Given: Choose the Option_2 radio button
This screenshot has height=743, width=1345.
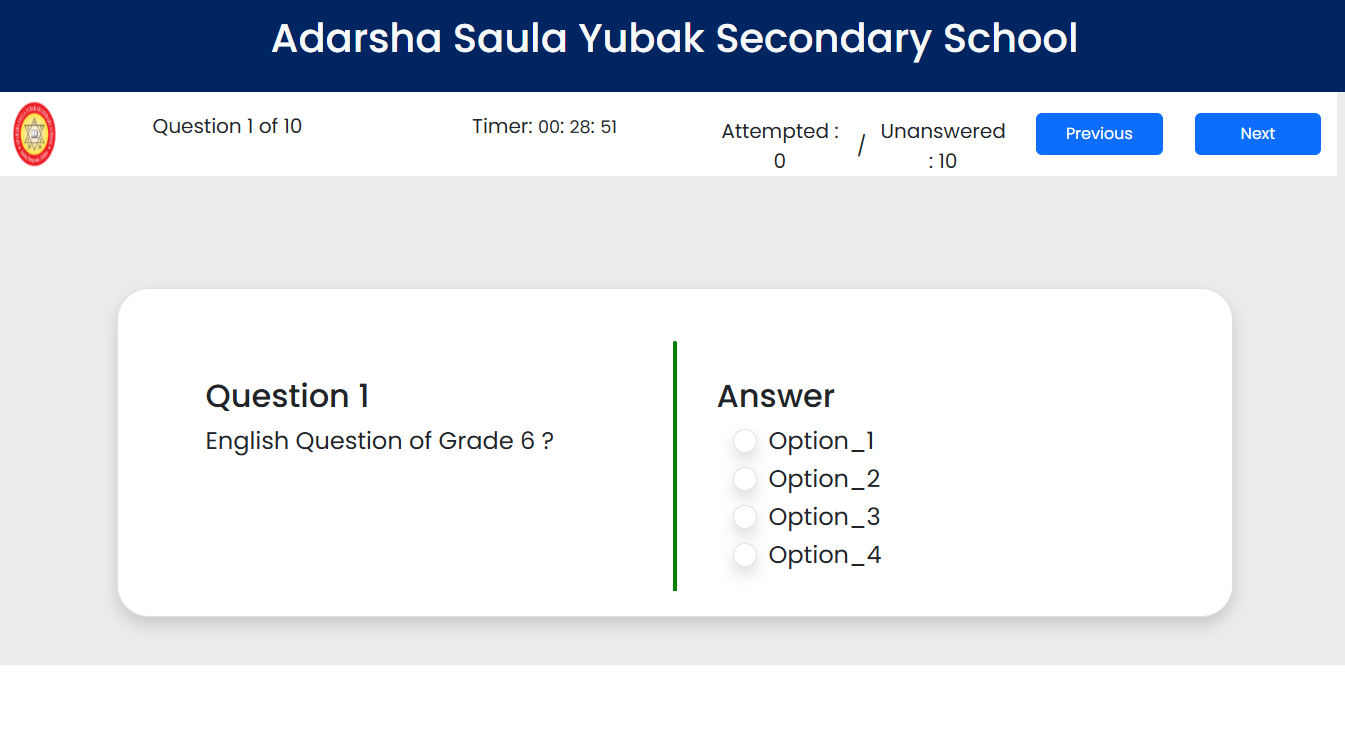Looking at the screenshot, I should 745,479.
